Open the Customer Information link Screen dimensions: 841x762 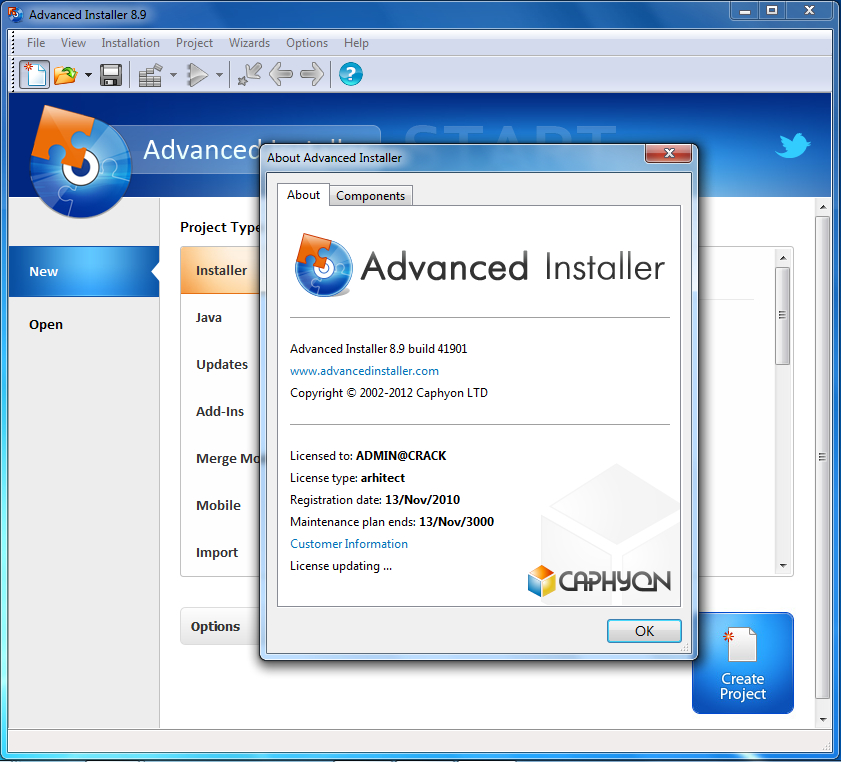[x=348, y=543]
